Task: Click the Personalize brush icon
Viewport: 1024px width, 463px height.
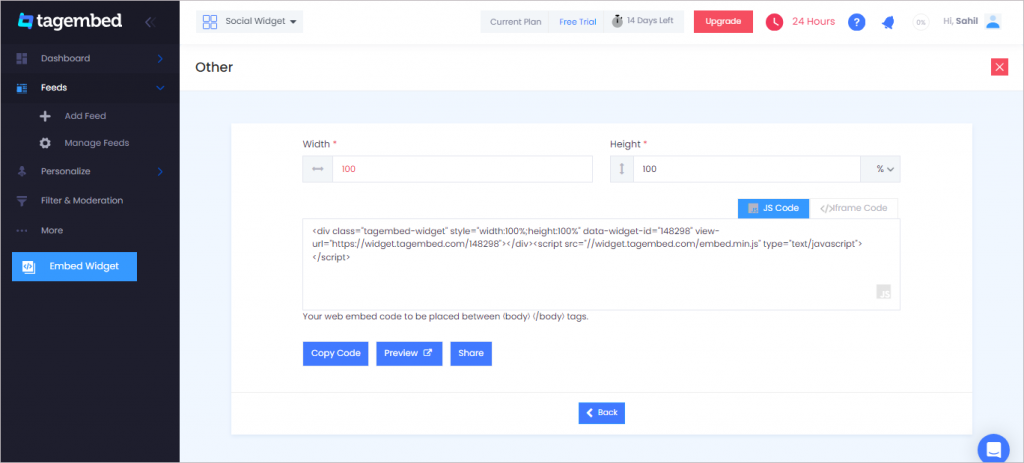Action: (x=22, y=172)
